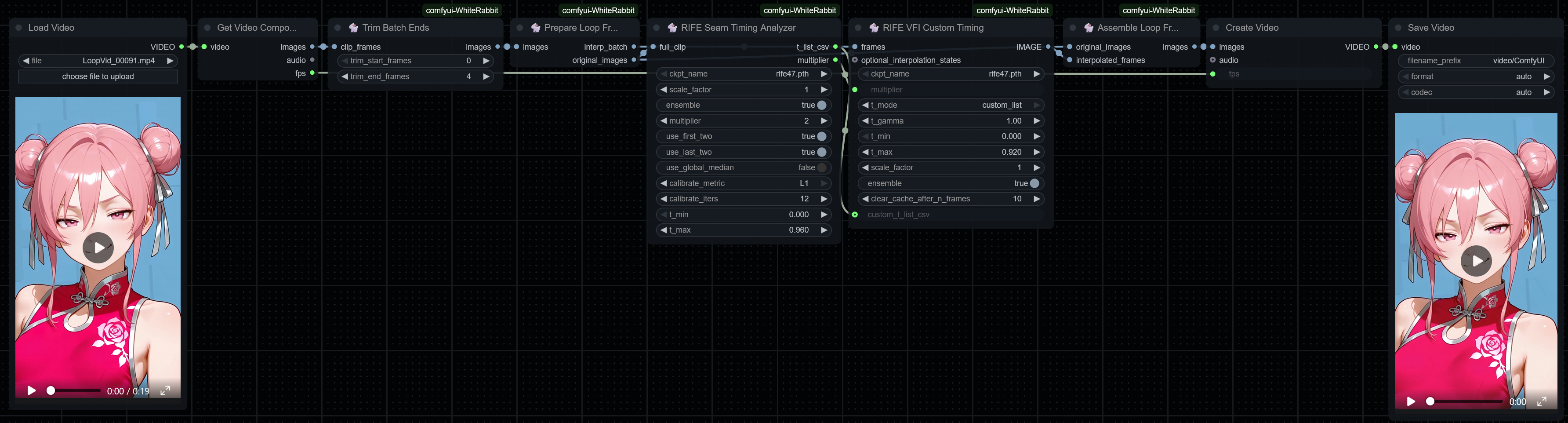
Task: Click the seek slider on the Load Video preview
Action: [73, 390]
